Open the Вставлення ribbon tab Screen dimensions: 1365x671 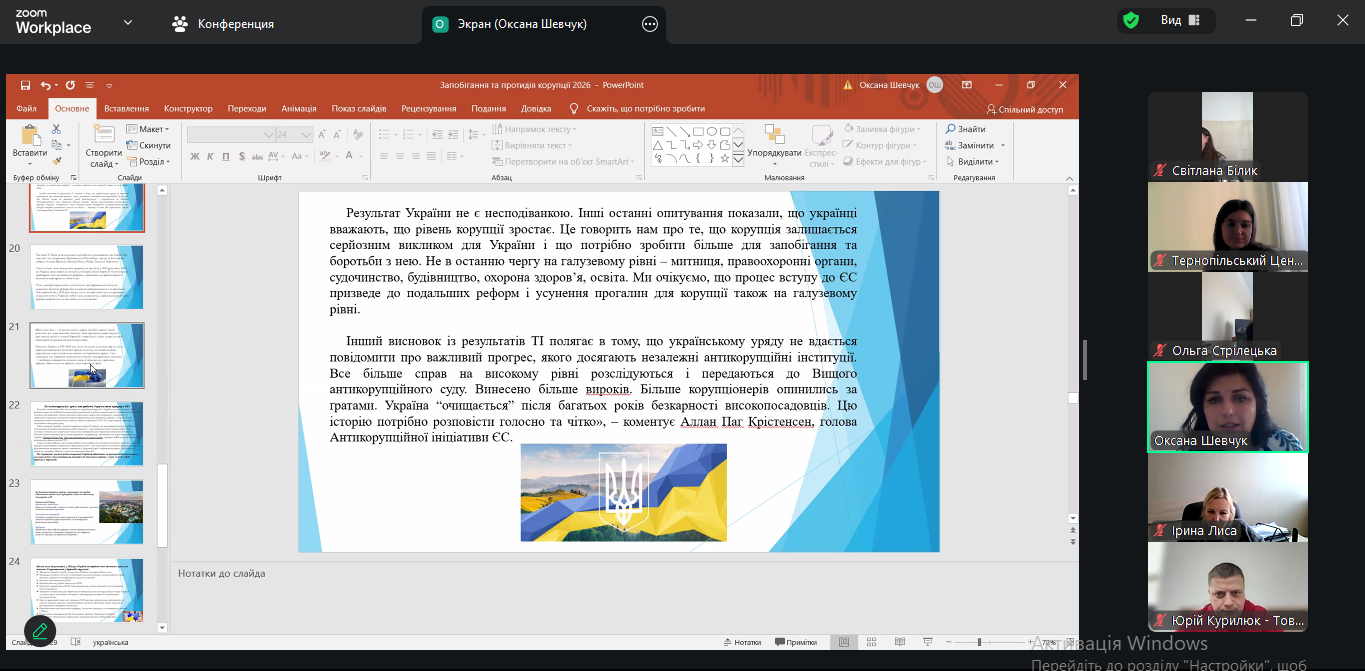(x=126, y=109)
